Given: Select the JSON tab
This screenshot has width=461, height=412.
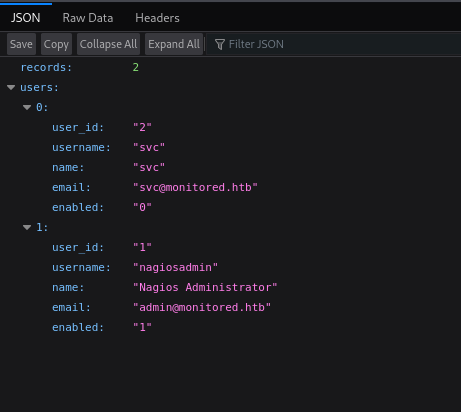Looking at the screenshot, I should (26, 18).
